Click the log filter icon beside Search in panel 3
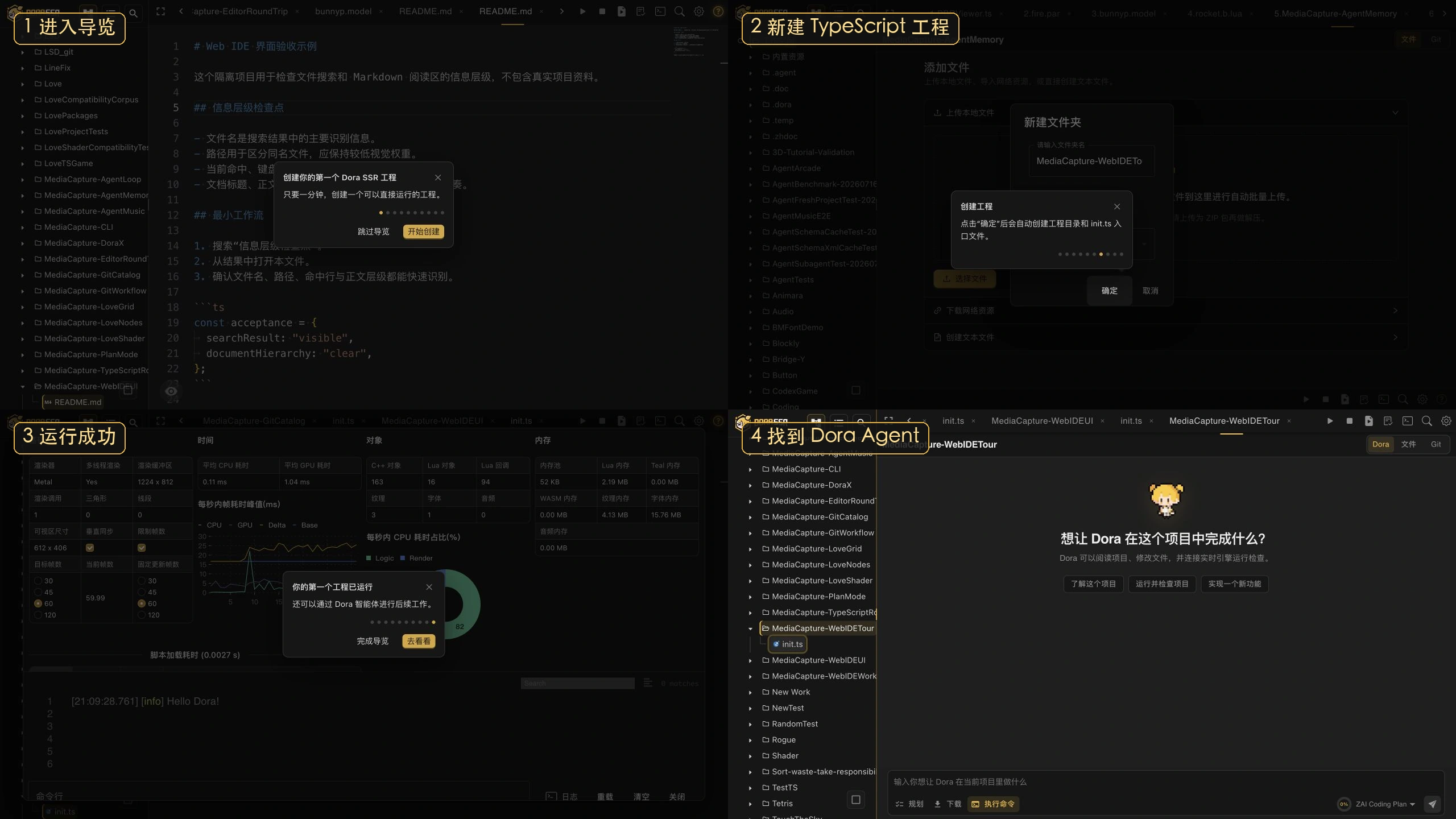 point(648,682)
